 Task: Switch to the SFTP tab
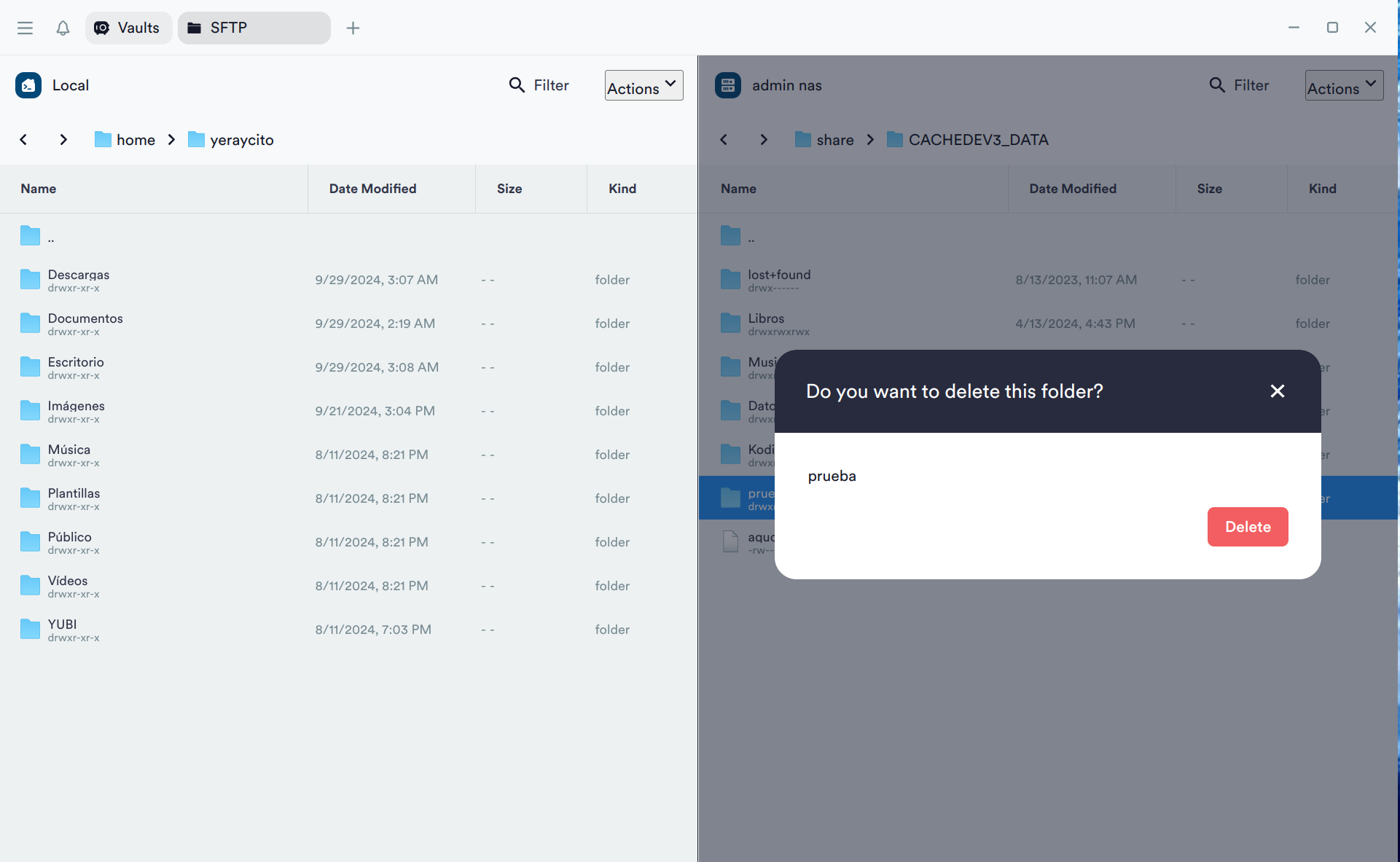pyautogui.click(x=253, y=28)
